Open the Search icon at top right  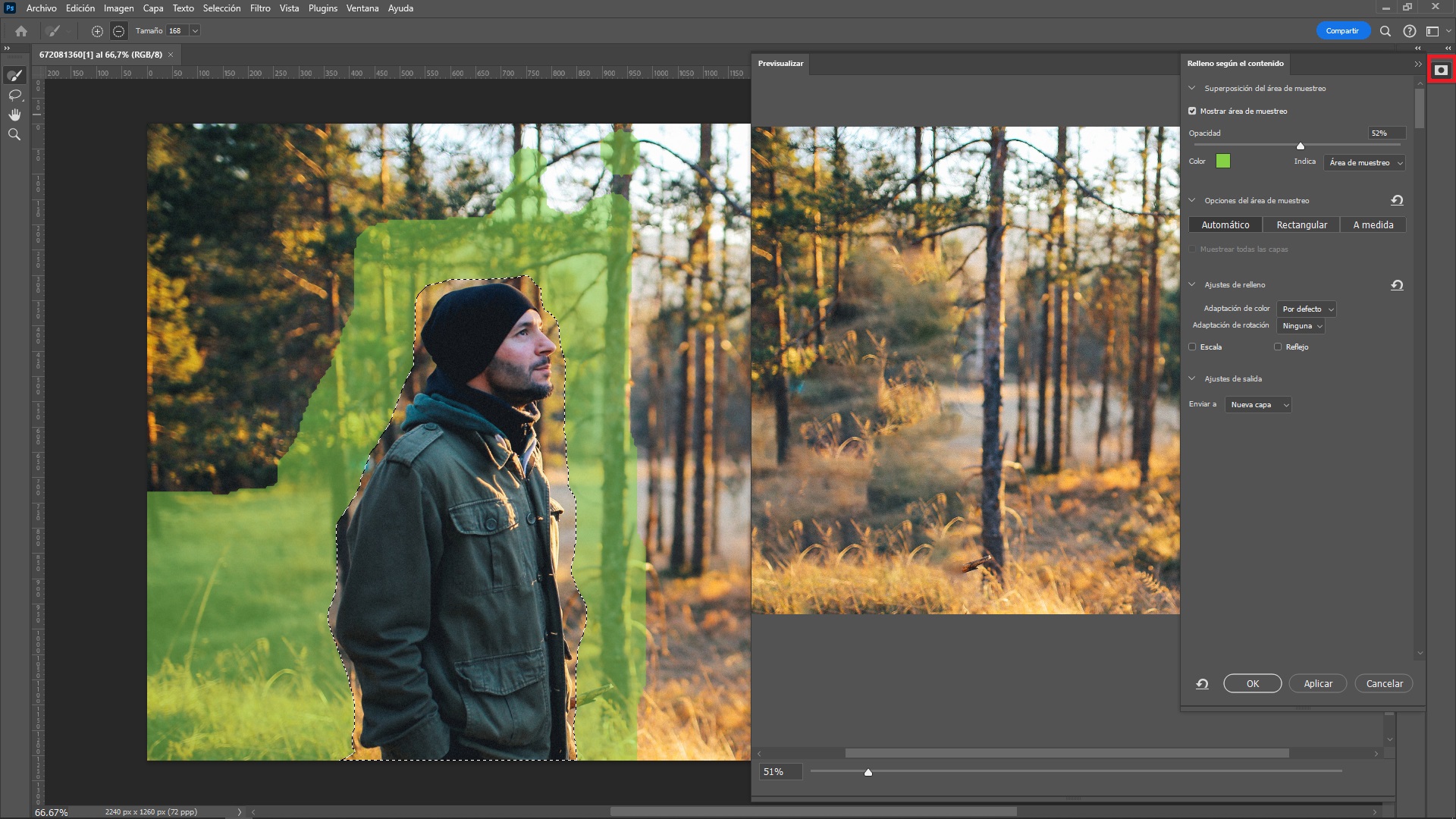tap(1385, 31)
